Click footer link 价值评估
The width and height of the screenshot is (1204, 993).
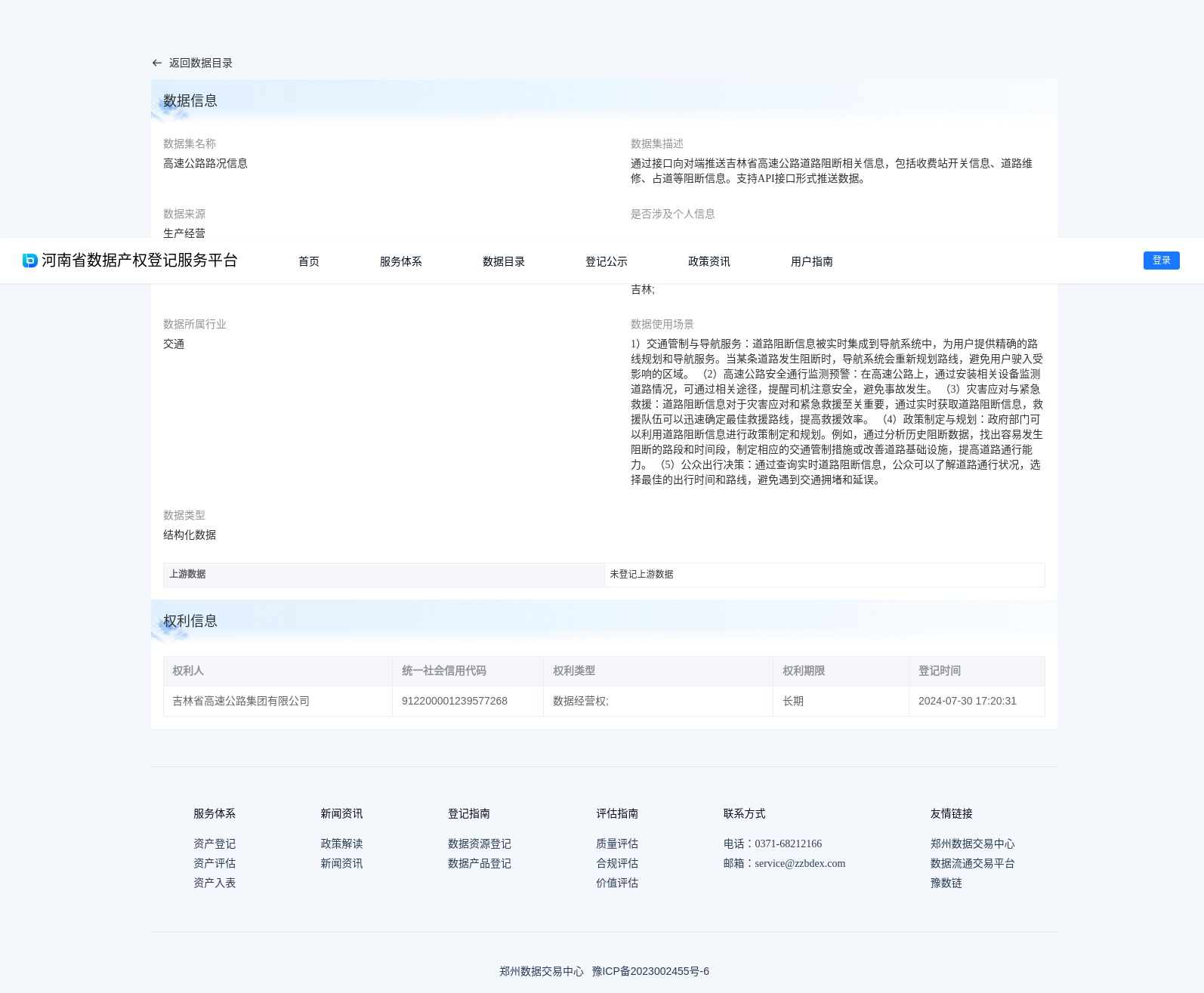pyautogui.click(x=617, y=883)
